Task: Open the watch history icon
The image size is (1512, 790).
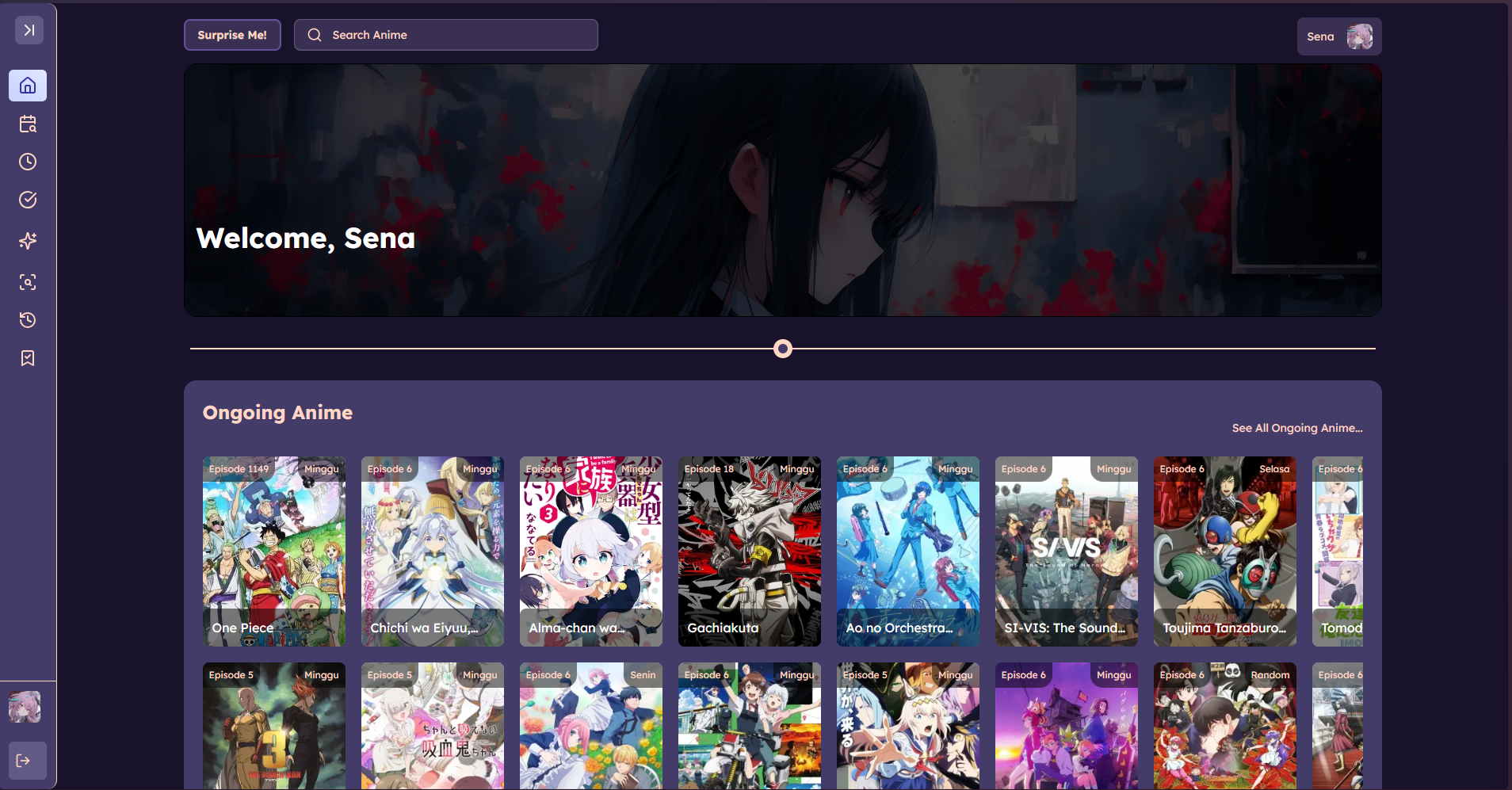Action: pyautogui.click(x=28, y=320)
